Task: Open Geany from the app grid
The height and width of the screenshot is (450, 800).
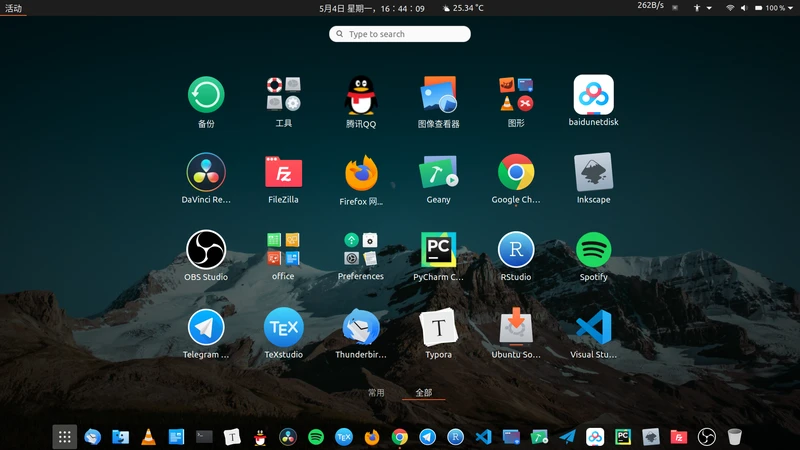Action: [438, 172]
